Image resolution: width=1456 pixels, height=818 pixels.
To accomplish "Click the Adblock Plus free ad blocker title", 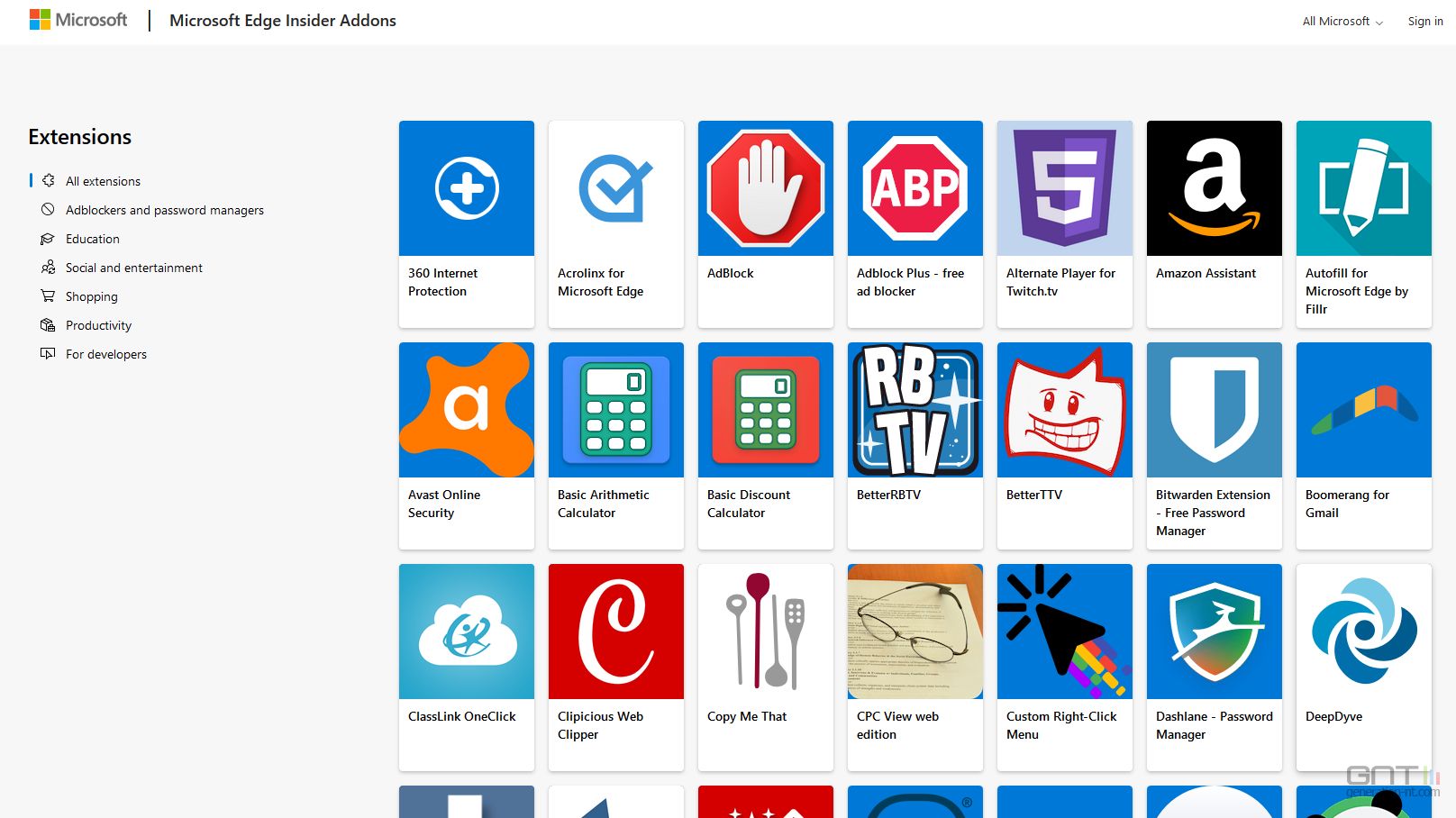I will [x=910, y=282].
